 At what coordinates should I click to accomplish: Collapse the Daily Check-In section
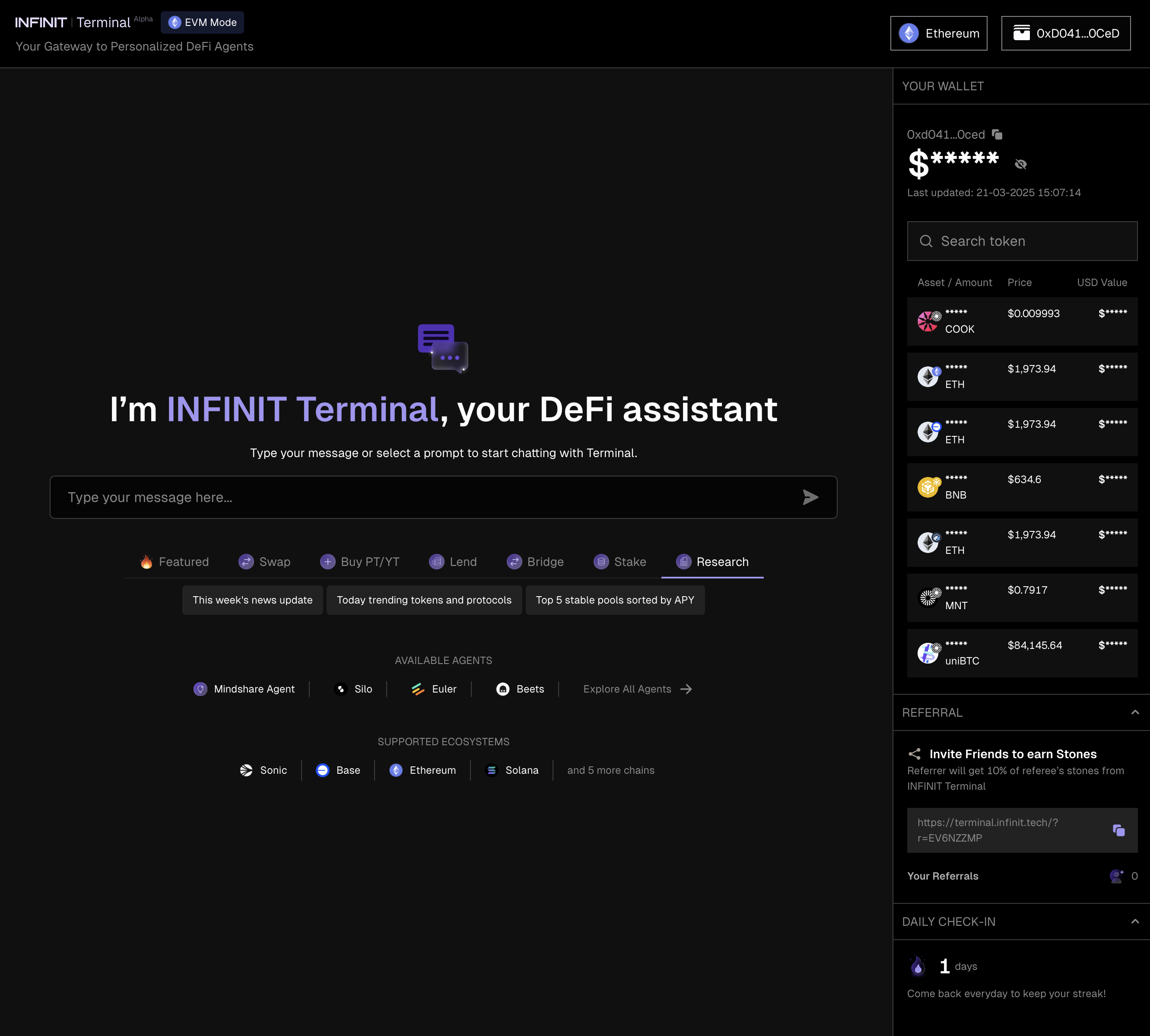pyautogui.click(x=1134, y=921)
